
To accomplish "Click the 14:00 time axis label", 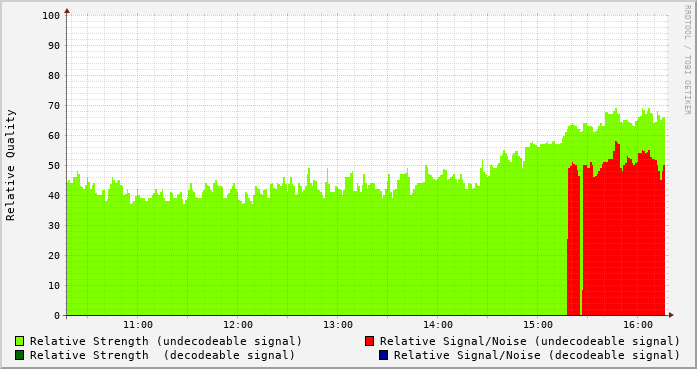I will coord(438,325).
